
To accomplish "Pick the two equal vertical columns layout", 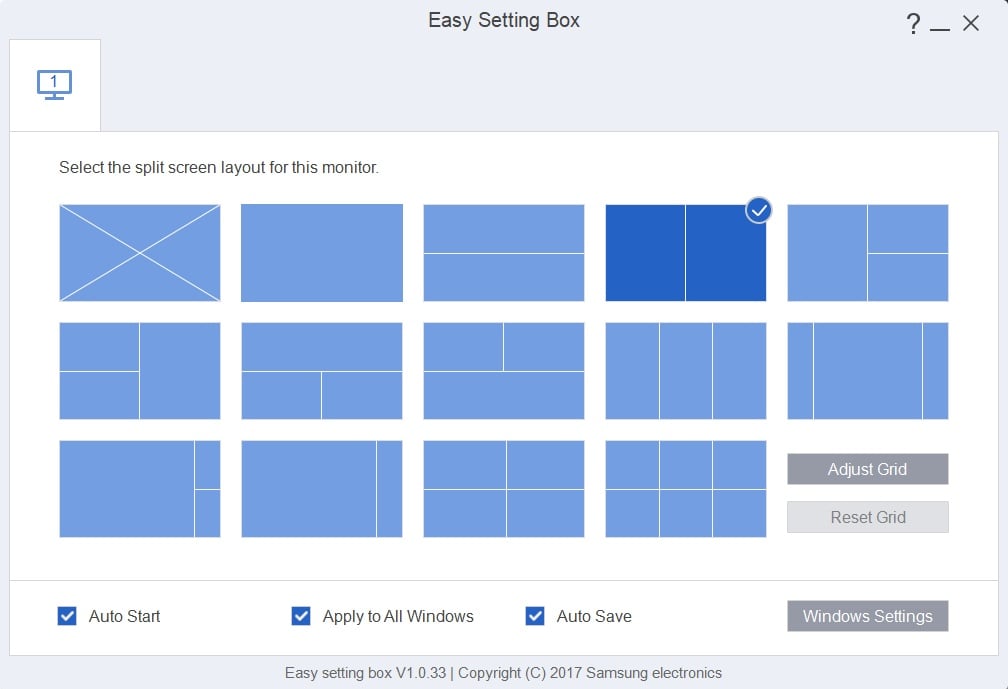I will (686, 253).
